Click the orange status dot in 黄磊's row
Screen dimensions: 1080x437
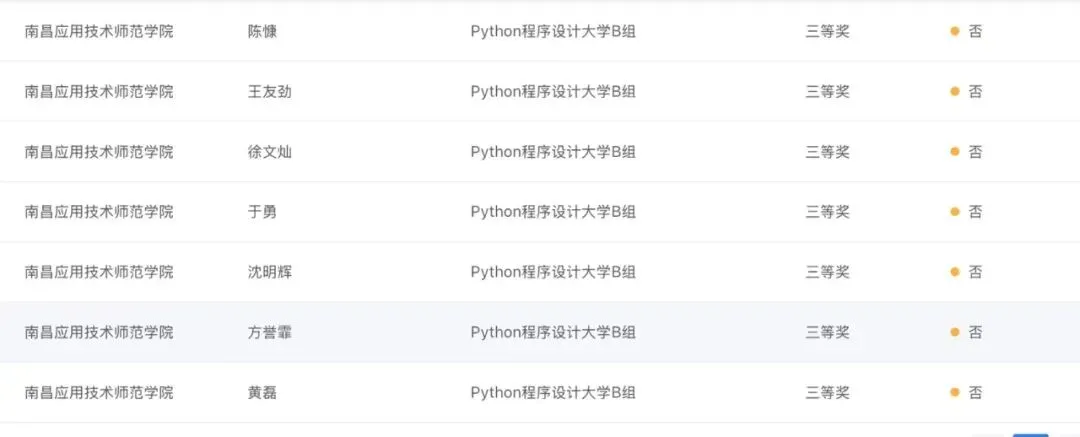pyautogui.click(x=955, y=393)
